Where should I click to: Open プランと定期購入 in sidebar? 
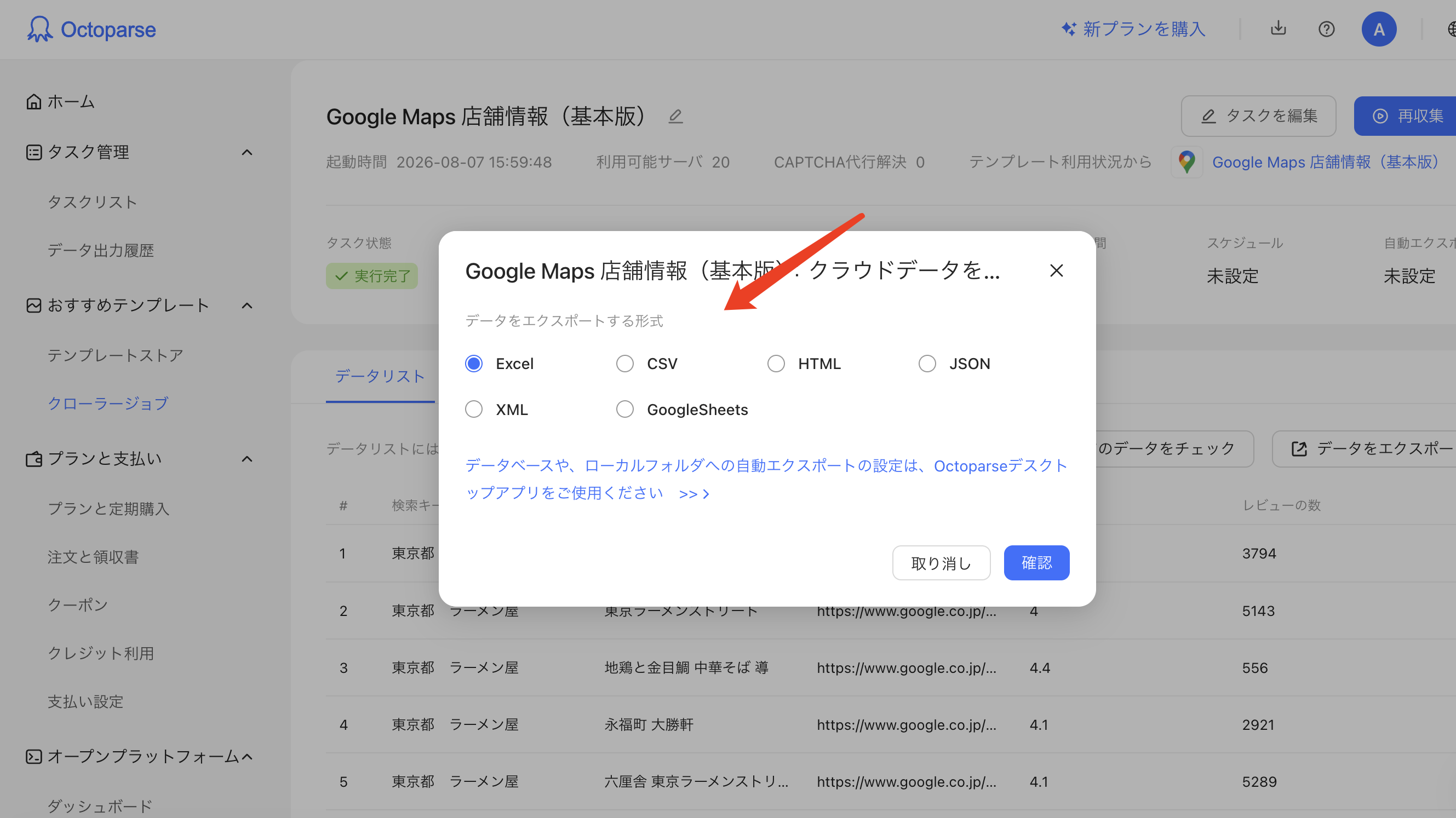tap(108, 509)
